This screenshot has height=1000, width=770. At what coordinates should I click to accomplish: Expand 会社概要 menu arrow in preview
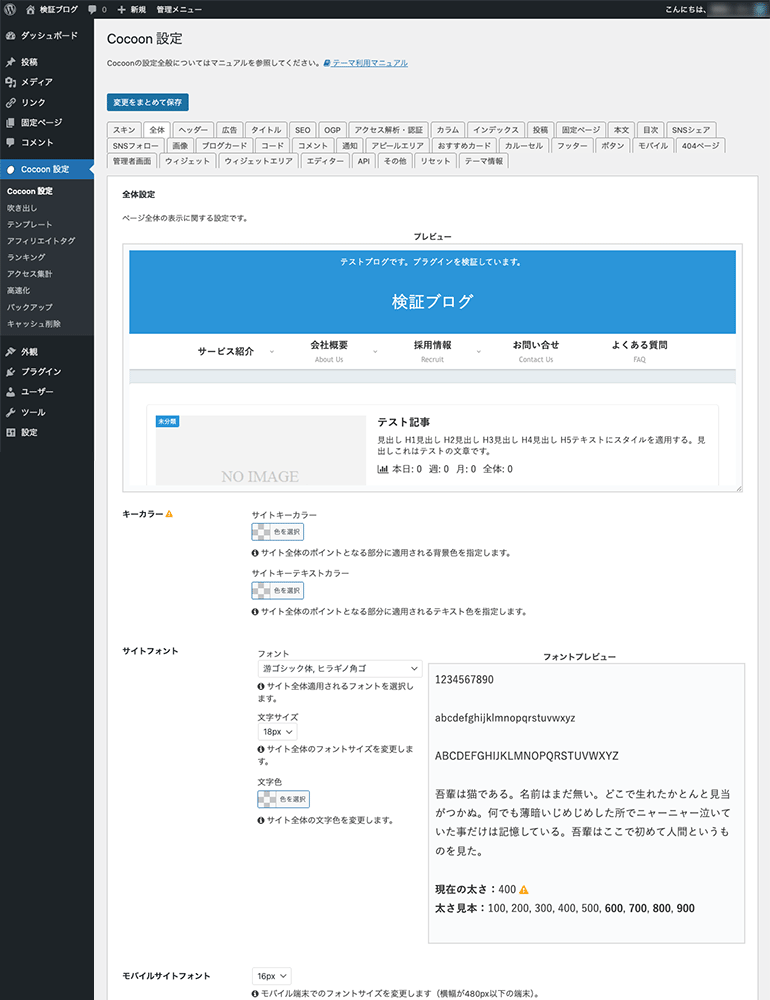tap(375, 351)
